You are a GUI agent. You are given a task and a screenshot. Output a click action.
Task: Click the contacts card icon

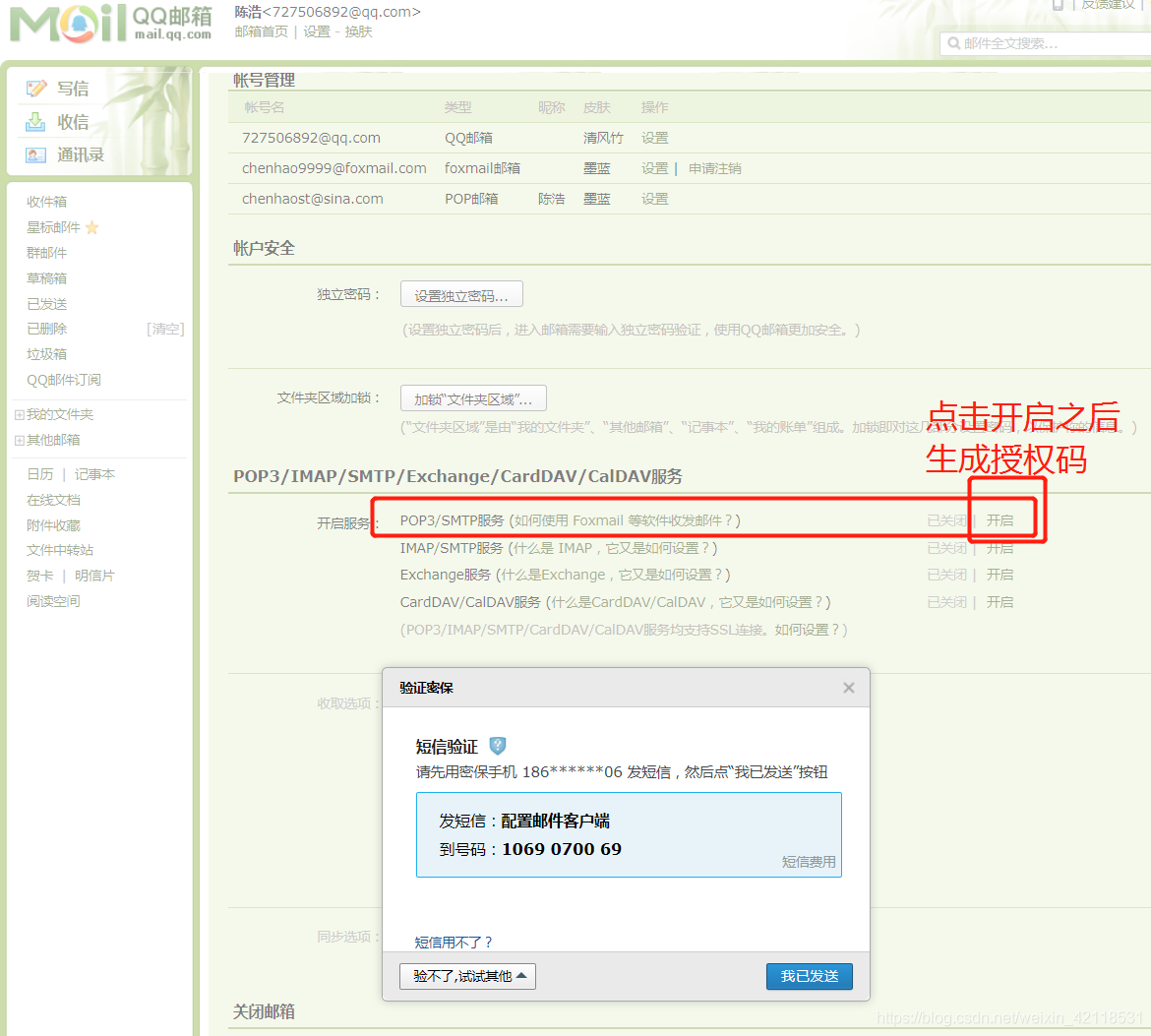[x=35, y=154]
